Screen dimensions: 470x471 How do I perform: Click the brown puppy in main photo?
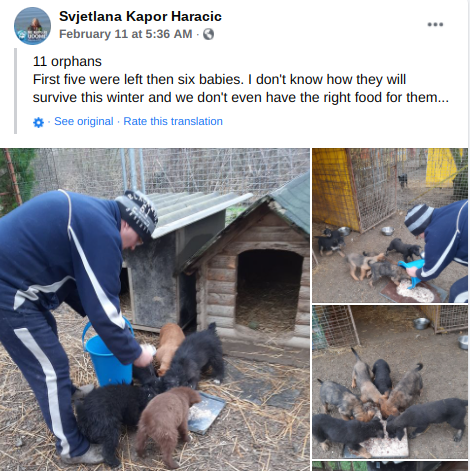[x=168, y=425]
